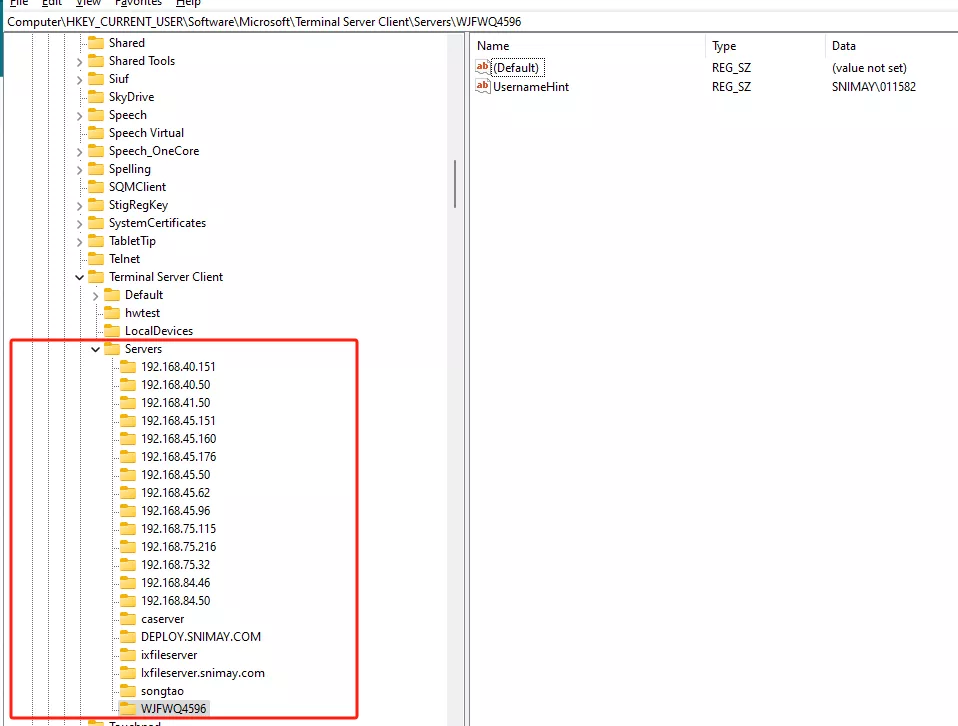This screenshot has width=958, height=726.
Task: Open the View menu
Action: click(88, 3)
